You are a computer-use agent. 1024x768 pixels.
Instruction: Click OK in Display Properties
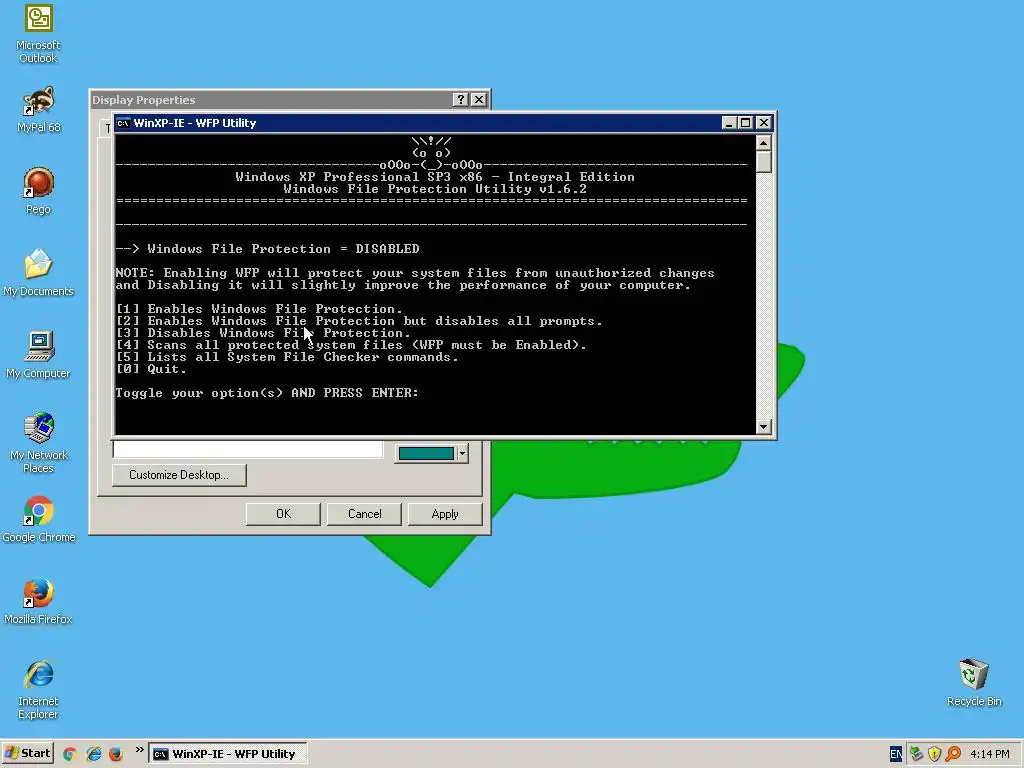pyautogui.click(x=283, y=514)
